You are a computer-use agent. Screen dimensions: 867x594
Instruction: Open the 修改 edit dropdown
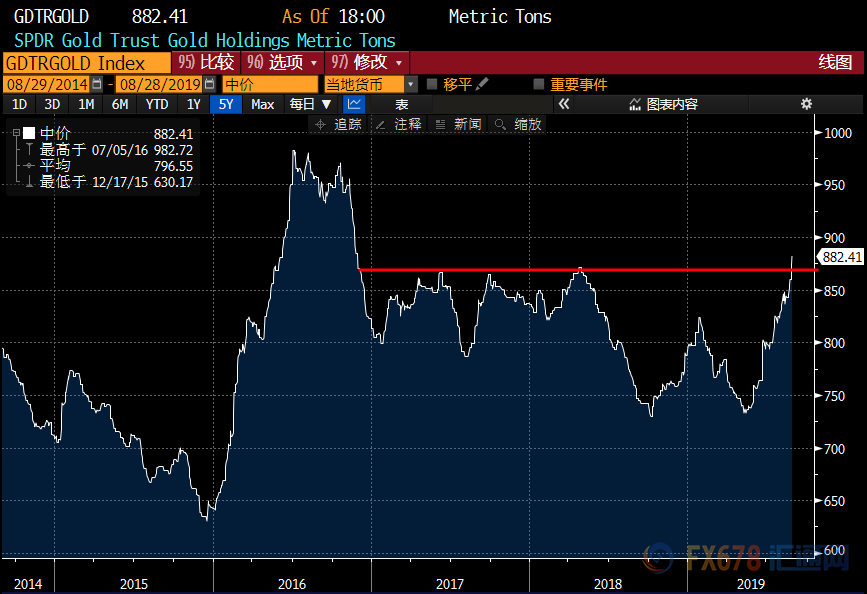(x=367, y=62)
